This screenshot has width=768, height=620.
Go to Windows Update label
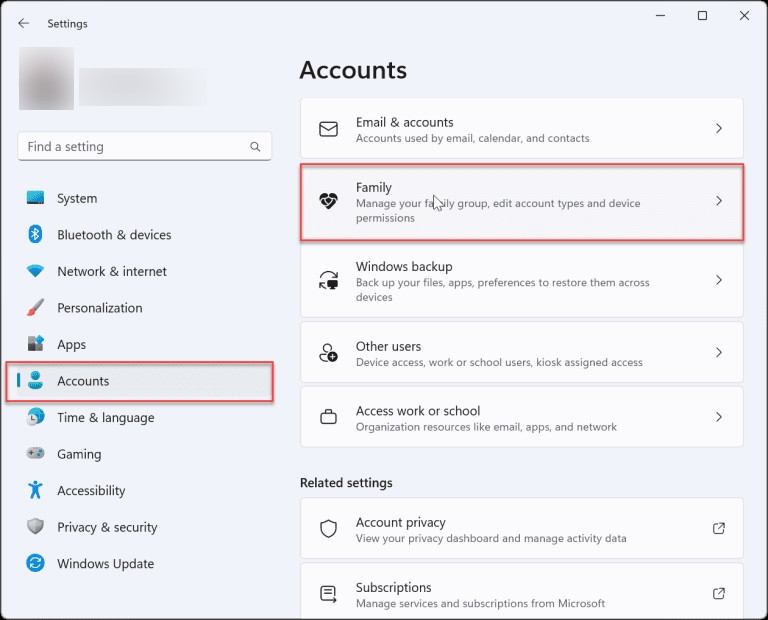[105, 564]
